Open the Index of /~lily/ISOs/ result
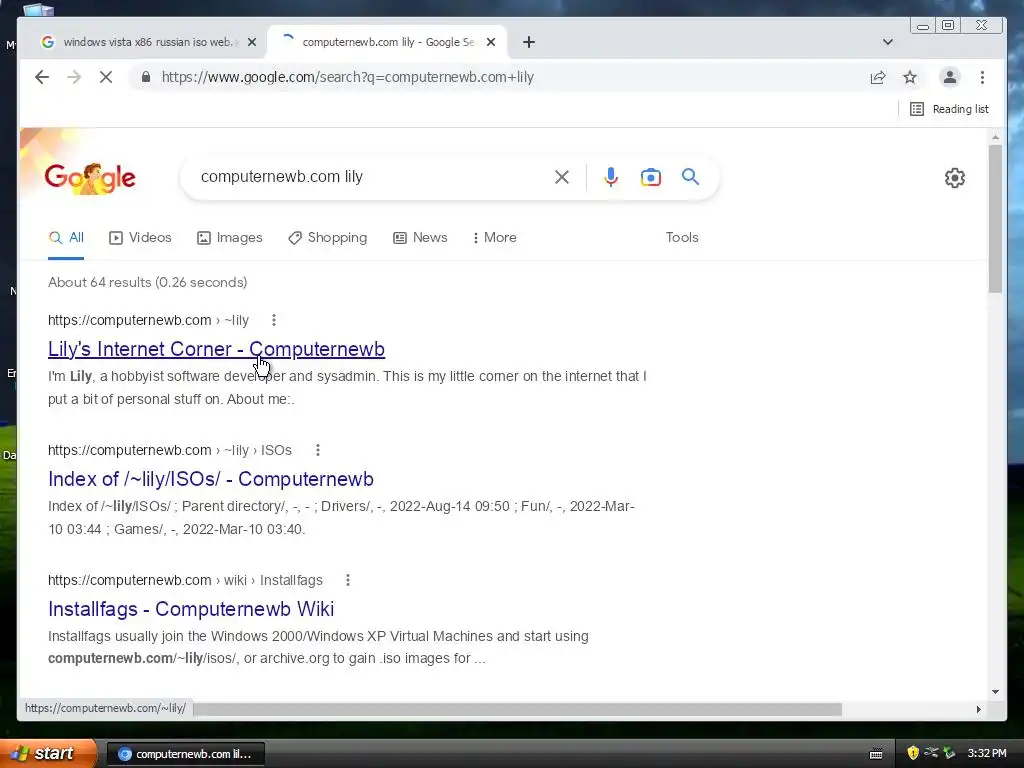Image resolution: width=1024 pixels, height=768 pixels. click(210, 479)
